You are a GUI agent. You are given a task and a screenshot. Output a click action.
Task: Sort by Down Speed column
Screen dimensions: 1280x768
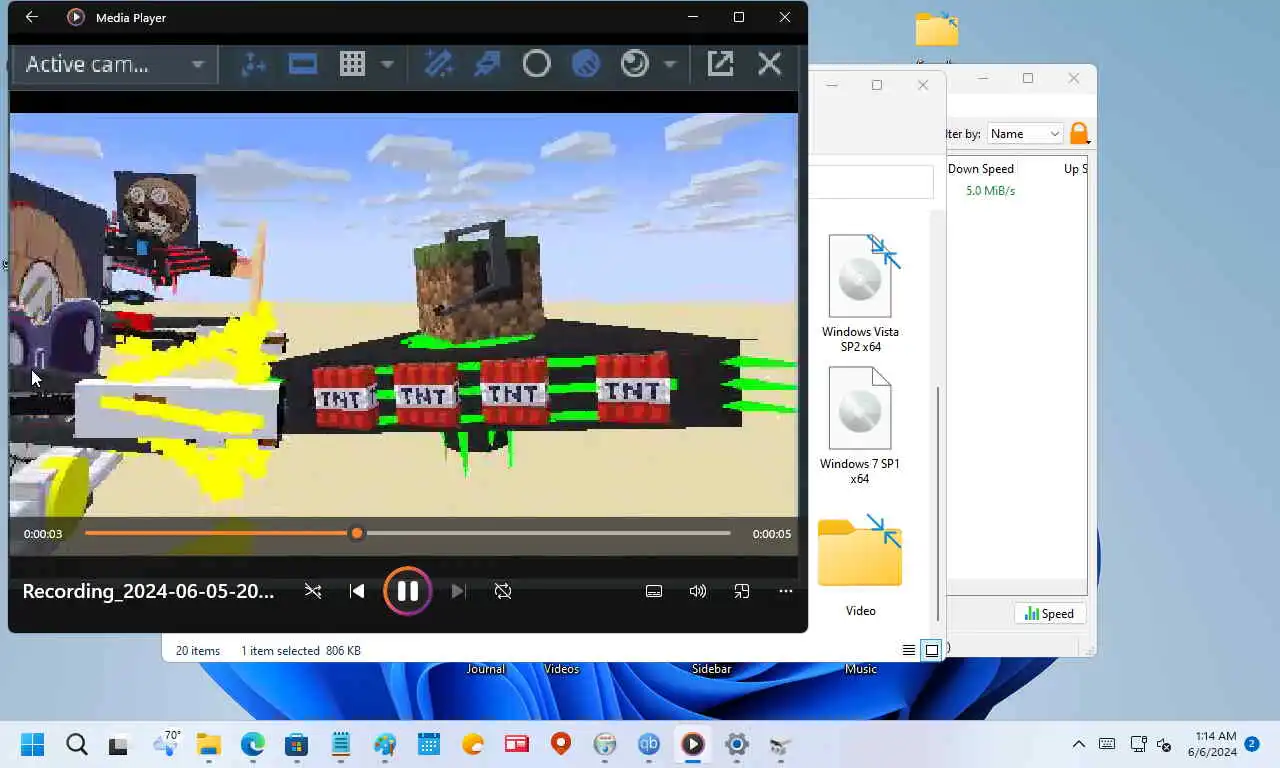pos(981,169)
